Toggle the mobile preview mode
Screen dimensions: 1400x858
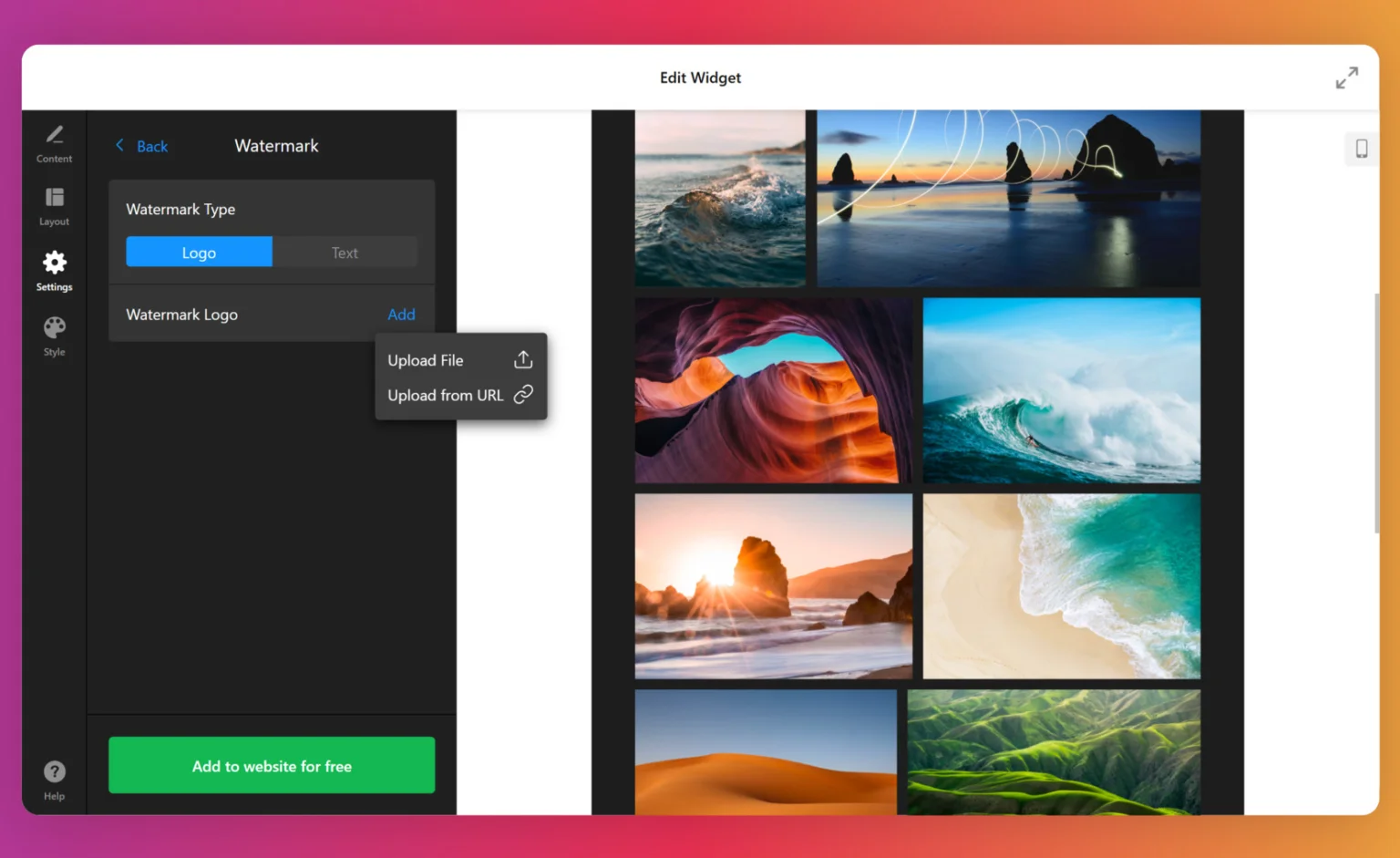click(1362, 148)
